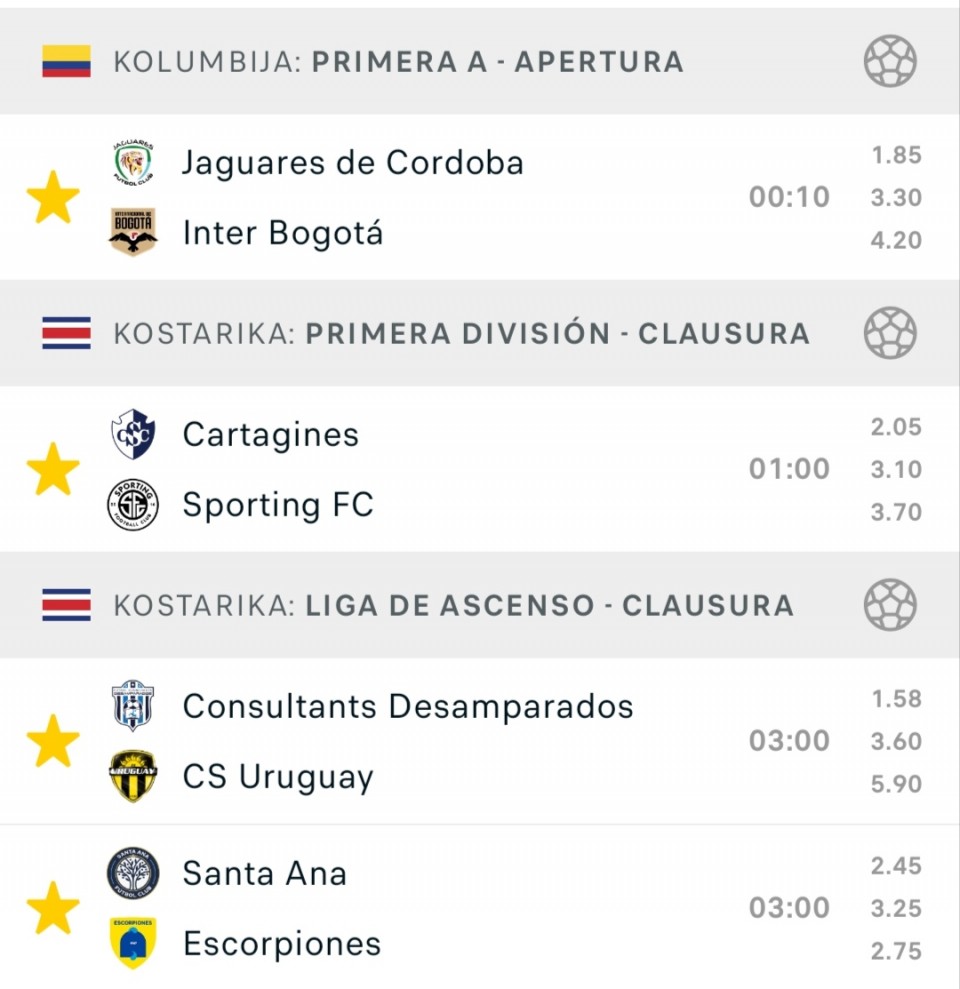Click the soccer ball icon in Kolumbija header
960x989 pixels.
point(889,61)
